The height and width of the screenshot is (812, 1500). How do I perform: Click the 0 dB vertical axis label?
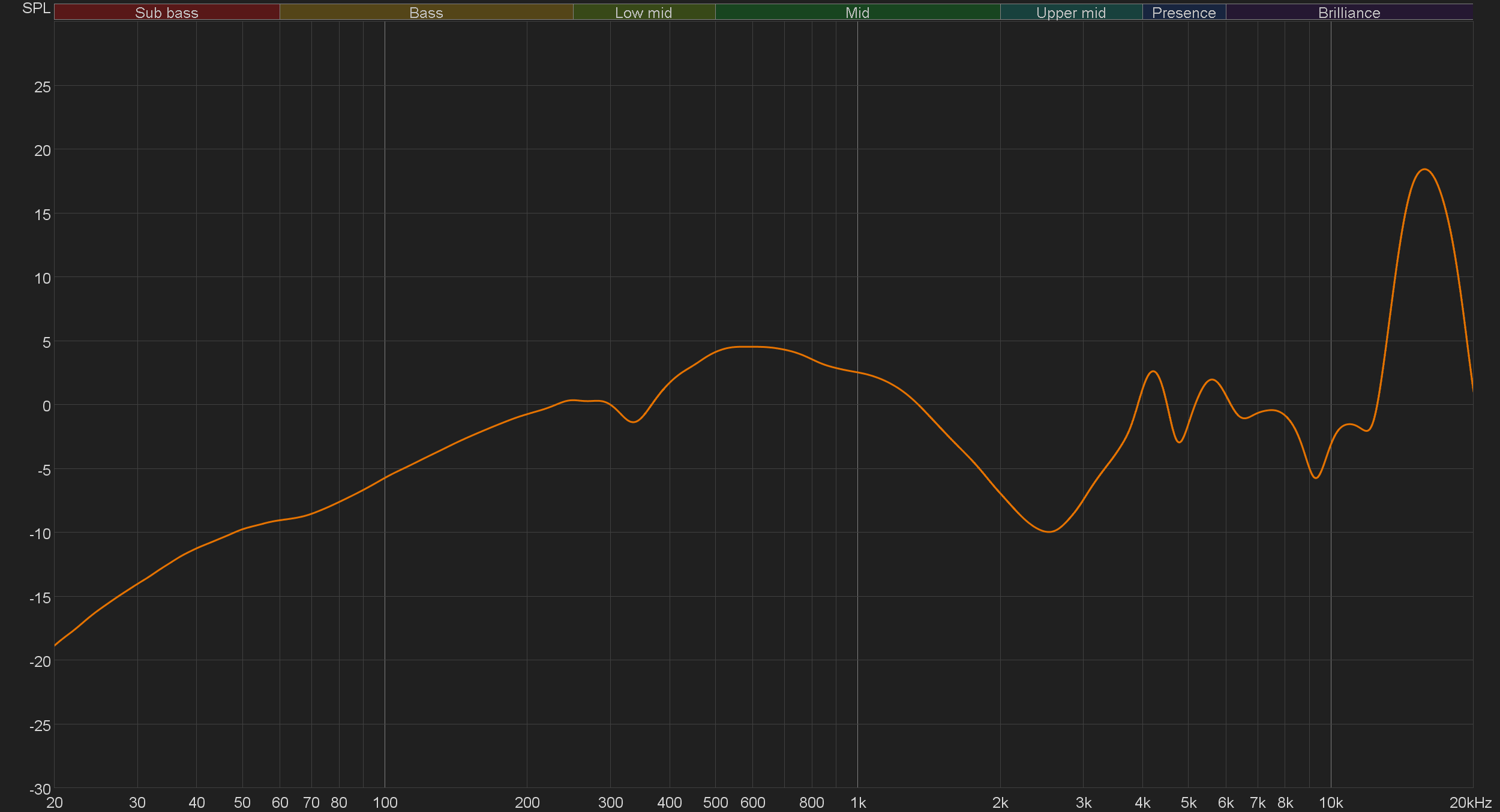(46, 406)
